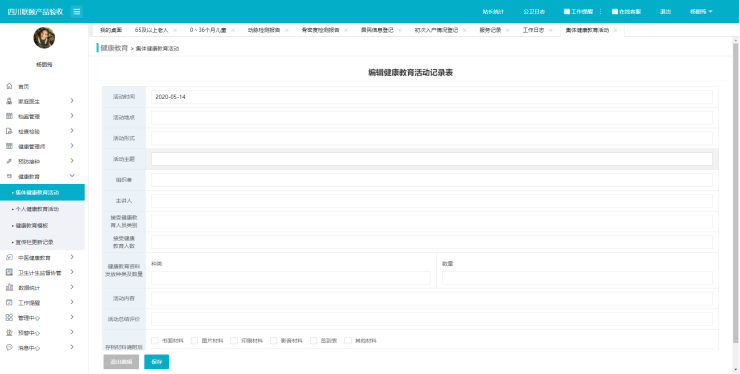This screenshot has height=374, width=740.
Task: Click the 退出 logout link
Action: pos(665,12)
